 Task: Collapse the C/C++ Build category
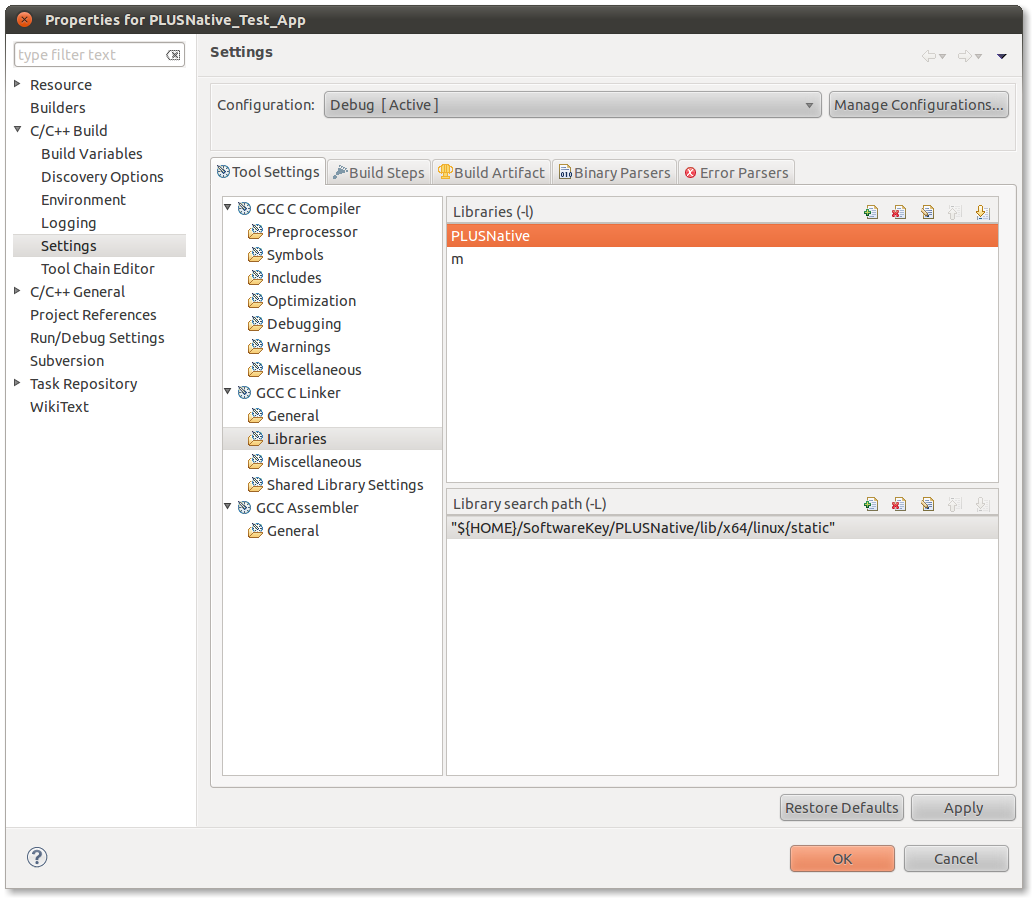(x=17, y=130)
